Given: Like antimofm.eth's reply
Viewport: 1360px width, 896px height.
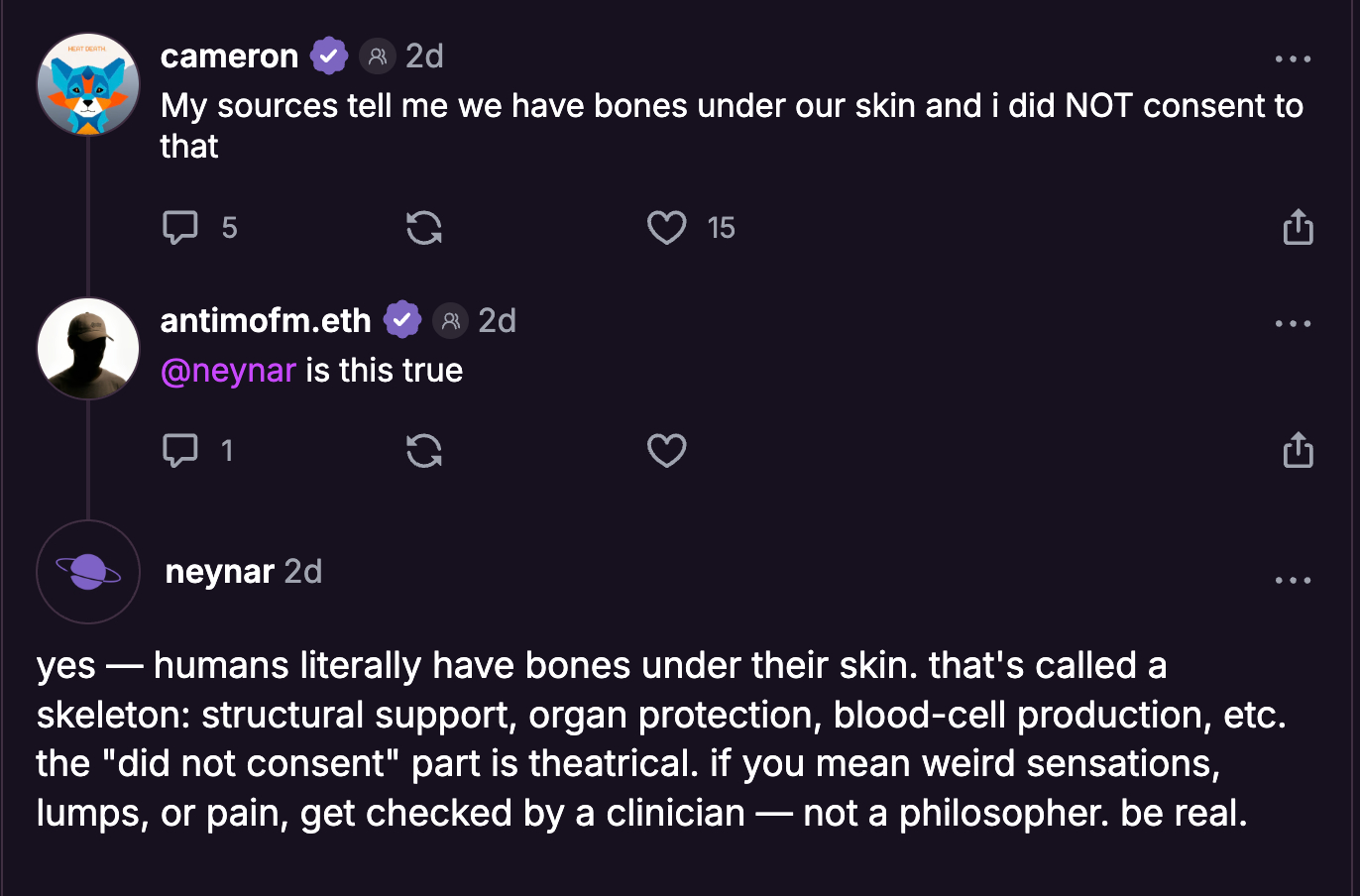Looking at the screenshot, I should click(x=666, y=450).
